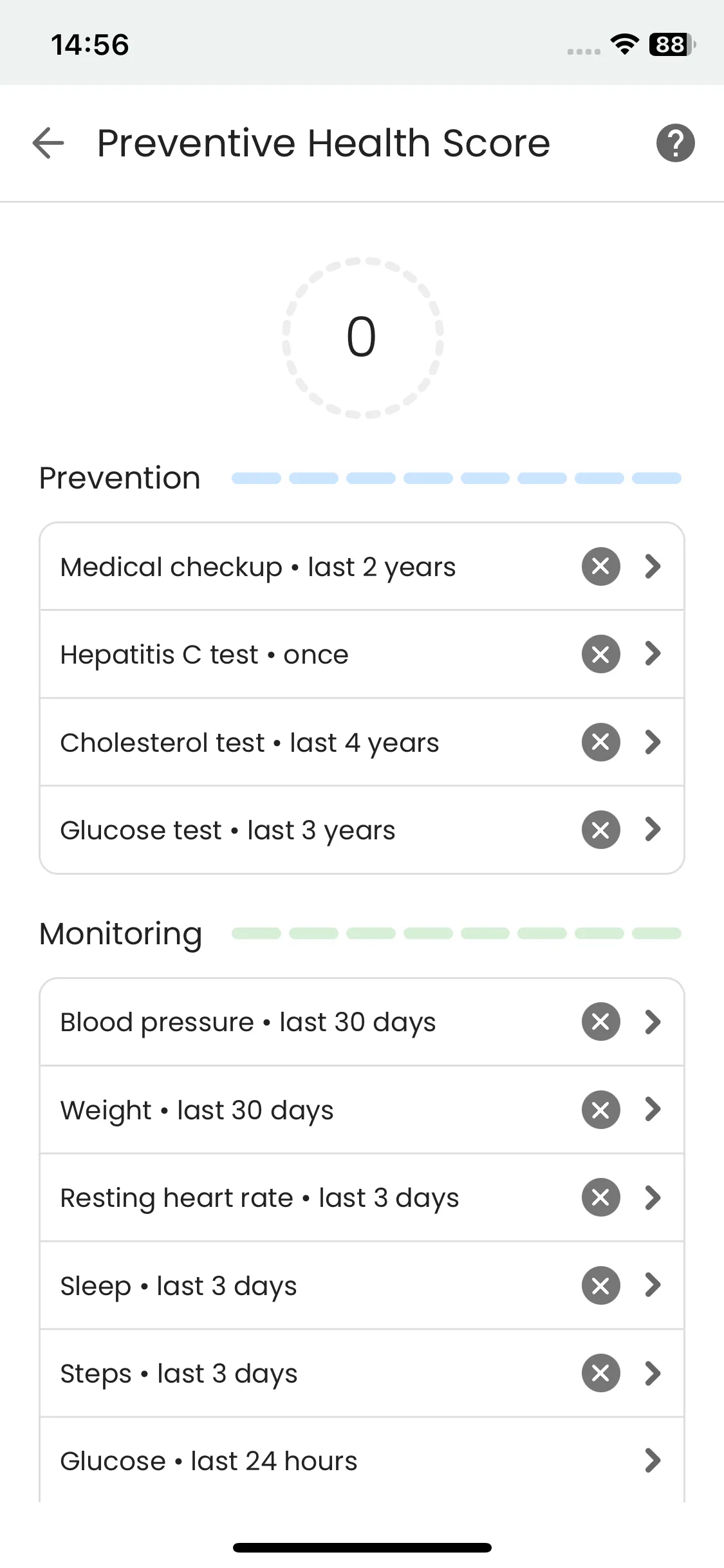This screenshot has height=1568, width=724.
Task: Expand Glucose last 24 hours chevron
Action: 653,1461
